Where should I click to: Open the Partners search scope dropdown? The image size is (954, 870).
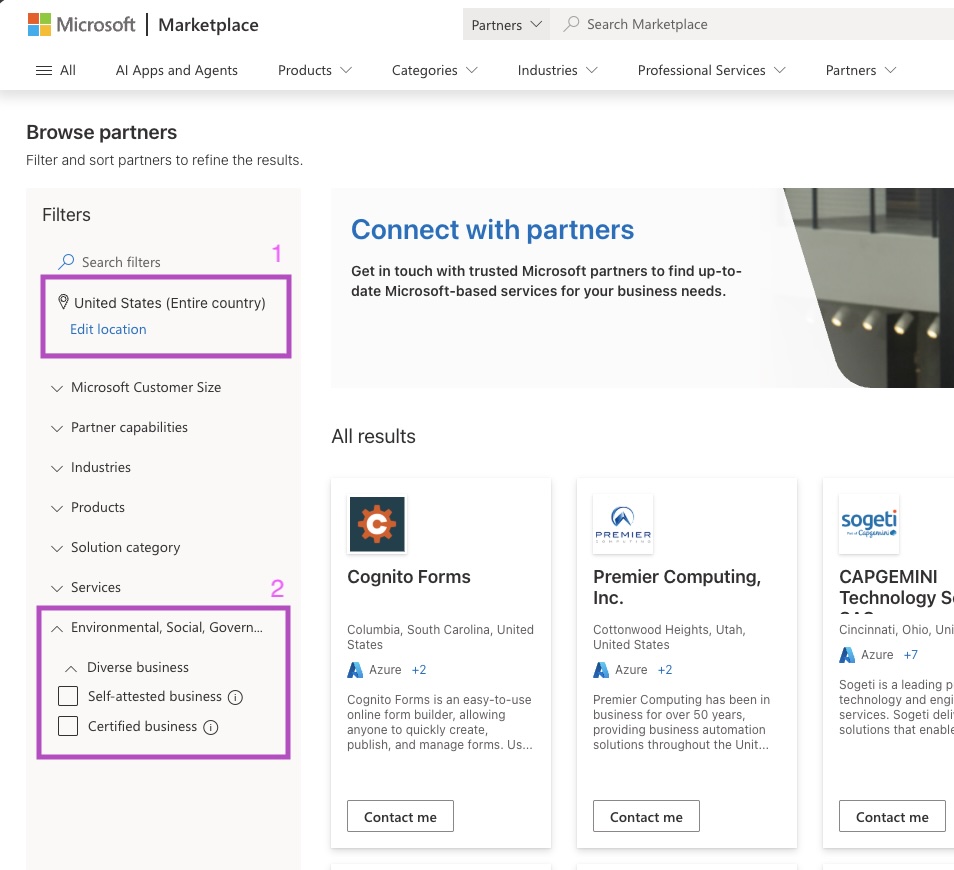(506, 23)
